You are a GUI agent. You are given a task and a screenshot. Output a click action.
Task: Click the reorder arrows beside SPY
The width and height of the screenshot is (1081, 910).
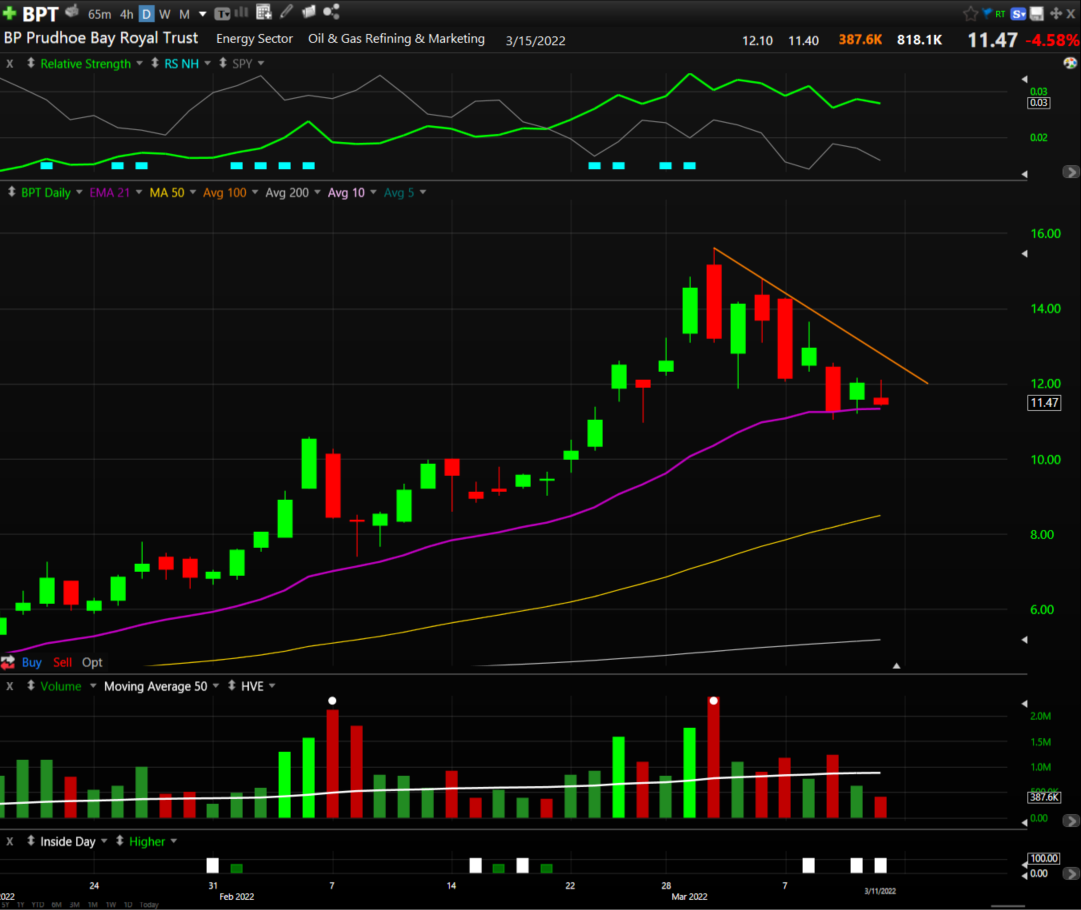pyautogui.click(x=223, y=63)
